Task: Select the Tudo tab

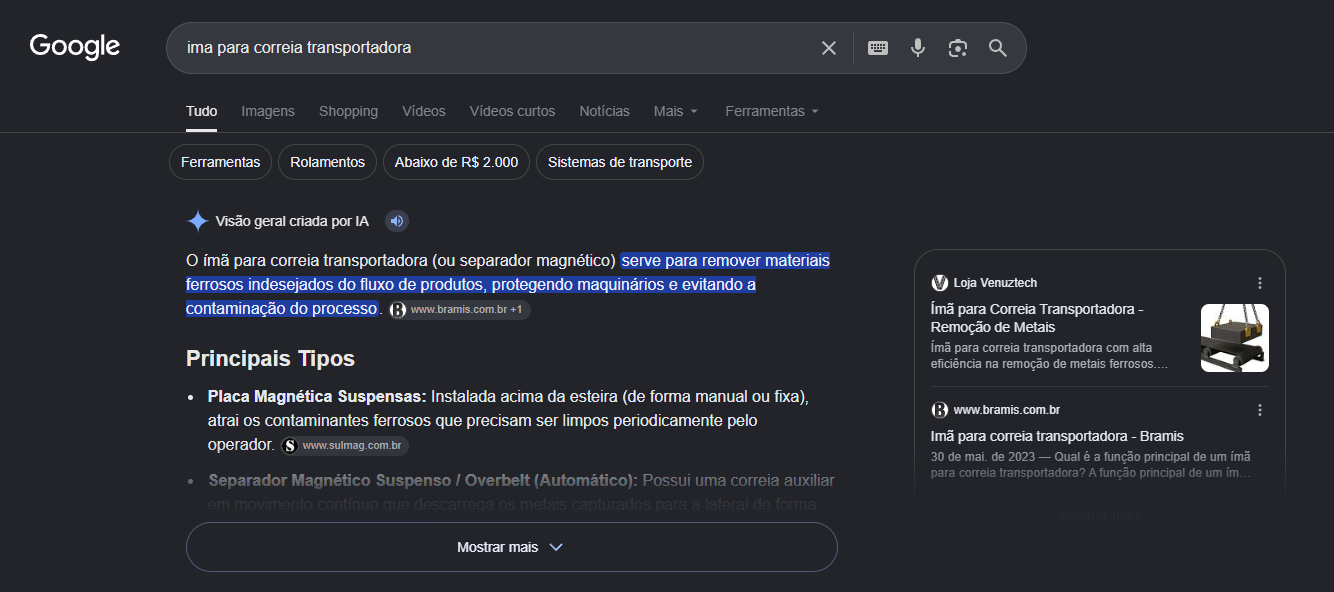Action: [x=201, y=111]
